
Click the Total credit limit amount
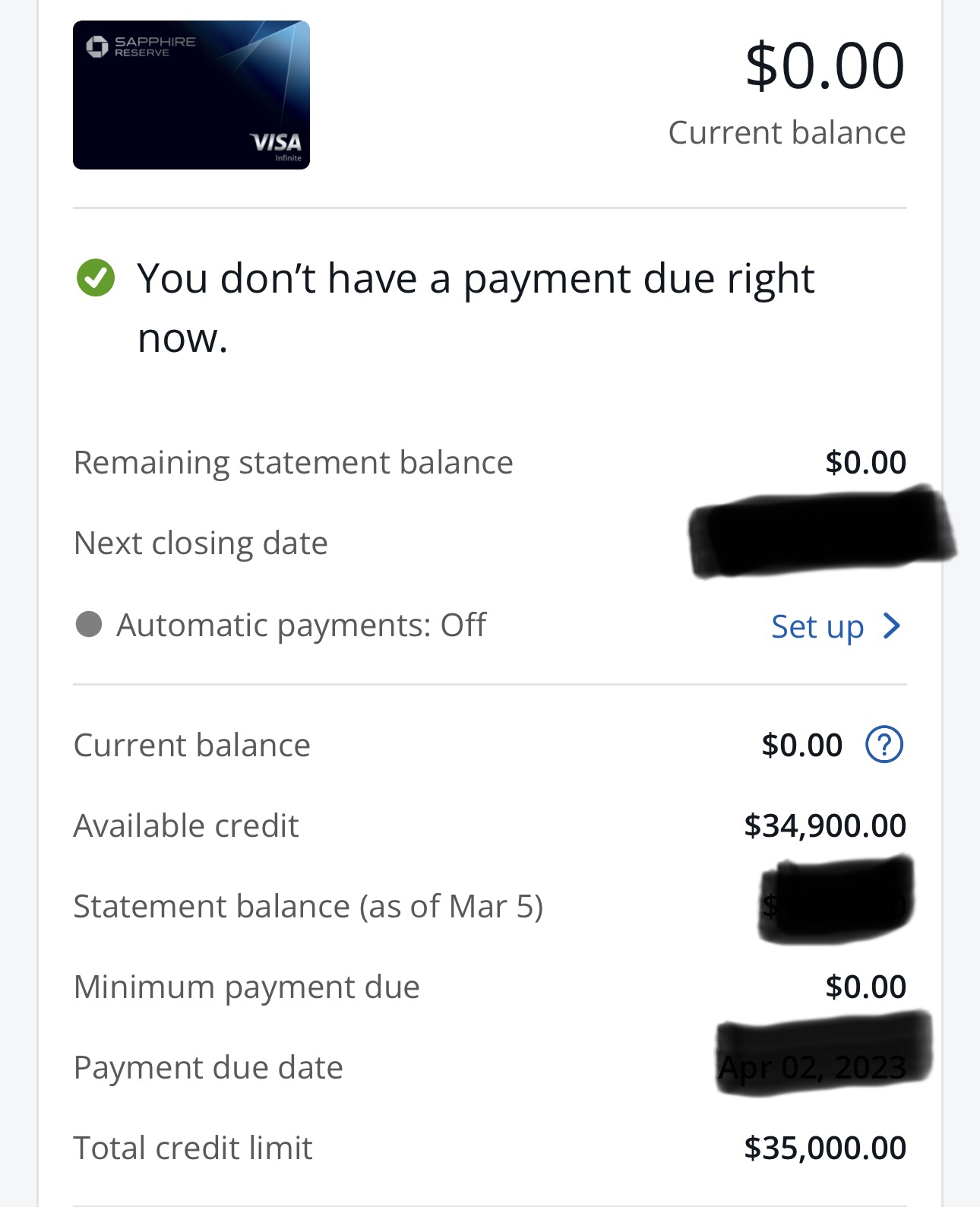[825, 1148]
